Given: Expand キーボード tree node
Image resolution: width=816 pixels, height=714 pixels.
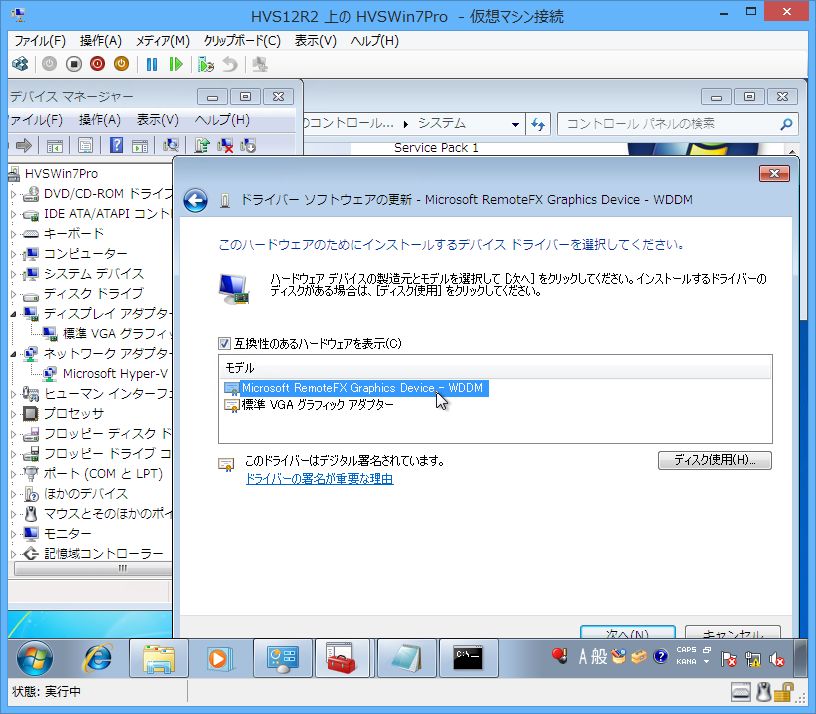Looking at the screenshot, I should point(14,234).
